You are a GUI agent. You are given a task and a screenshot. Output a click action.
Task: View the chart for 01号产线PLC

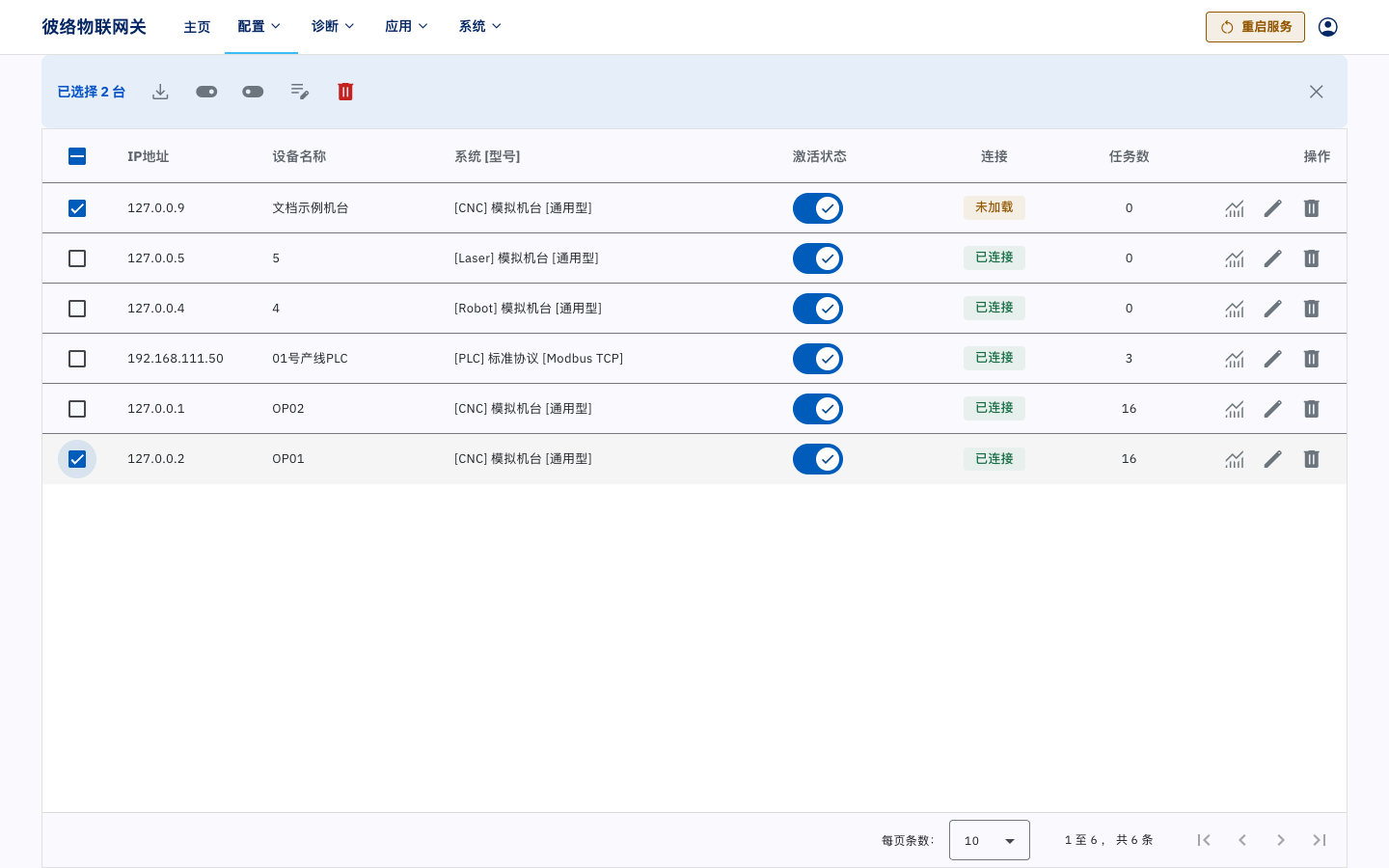[1235, 359]
